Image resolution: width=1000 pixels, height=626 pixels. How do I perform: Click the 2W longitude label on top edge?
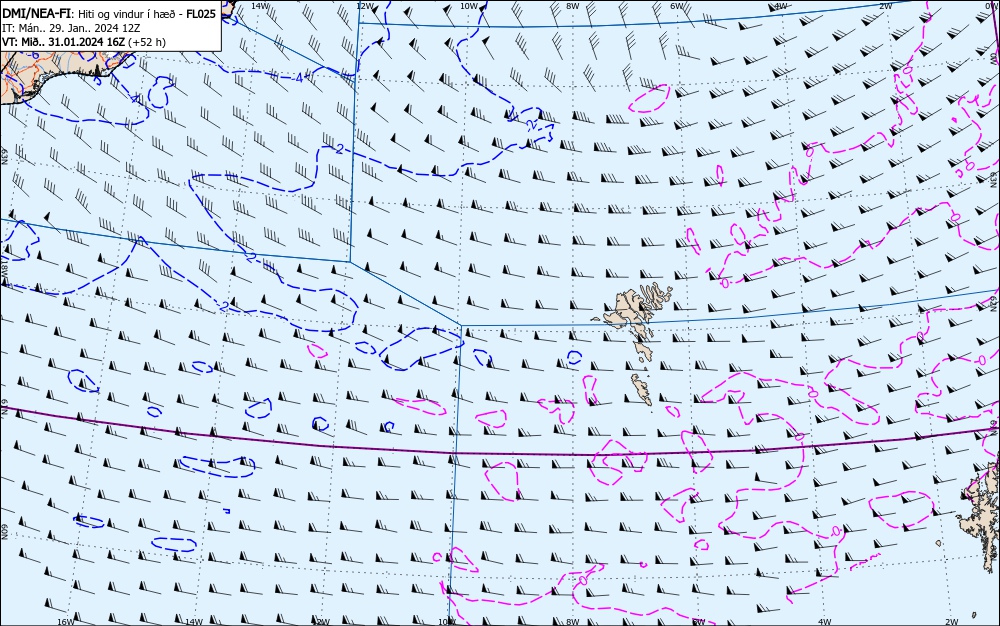click(x=885, y=6)
